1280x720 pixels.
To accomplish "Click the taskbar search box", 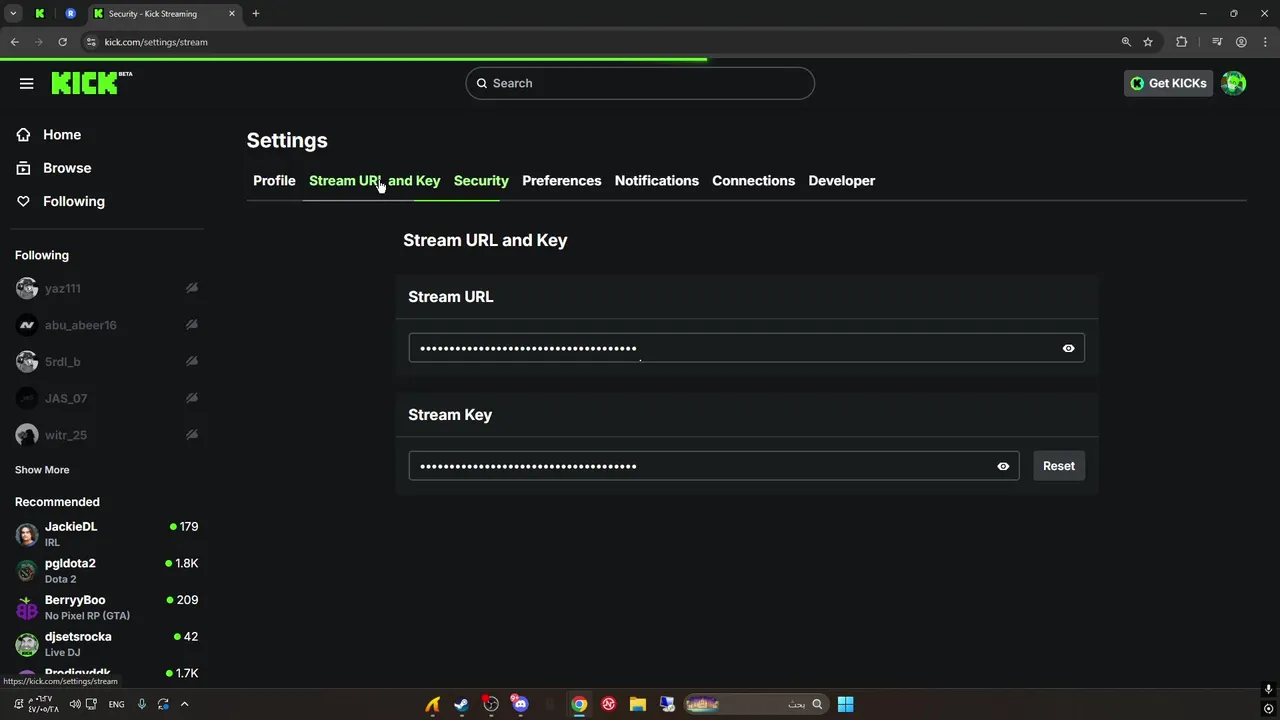I will click(755, 704).
